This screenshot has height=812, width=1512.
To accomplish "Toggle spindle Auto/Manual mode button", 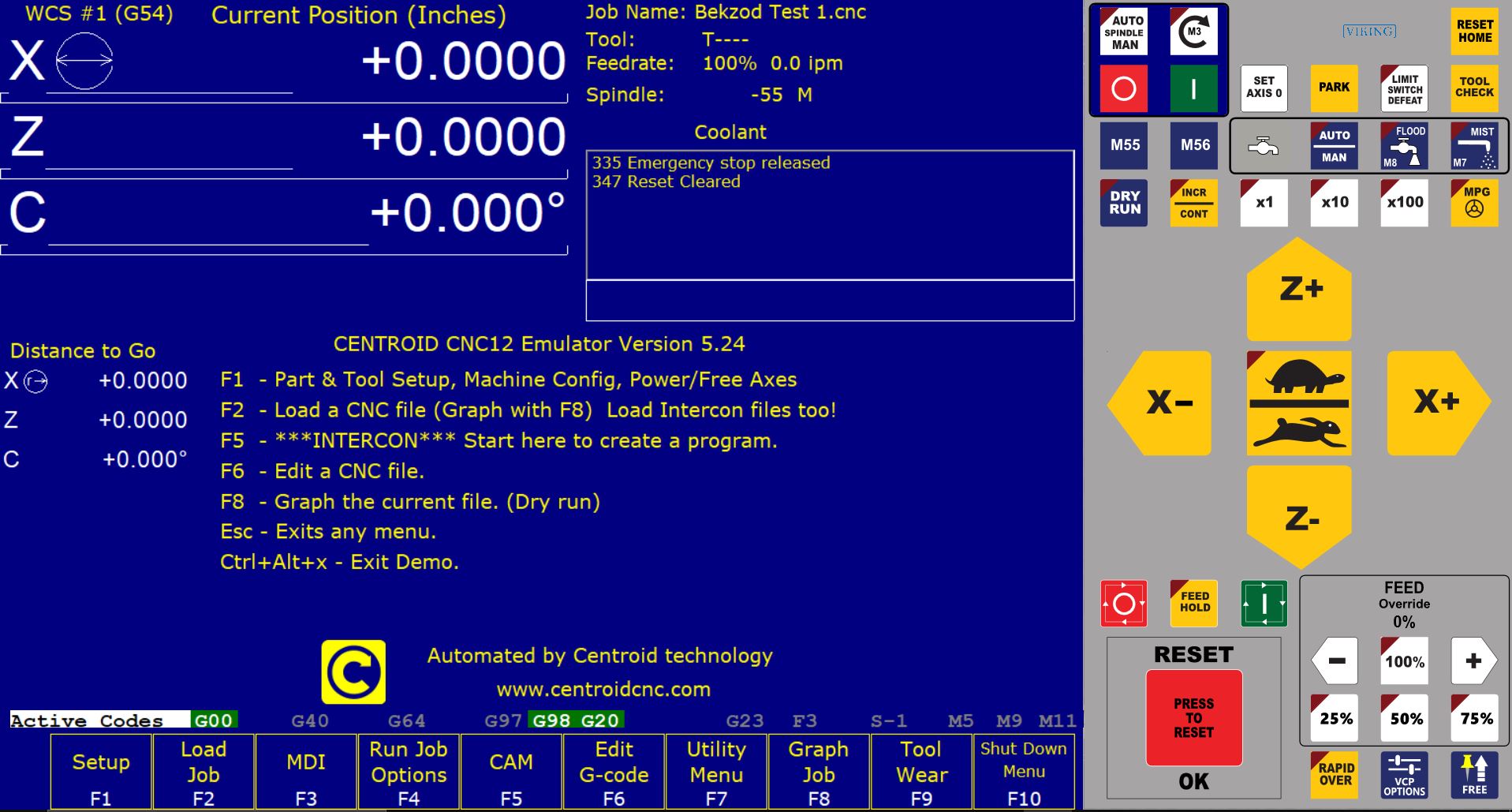I will click(1124, 32).
